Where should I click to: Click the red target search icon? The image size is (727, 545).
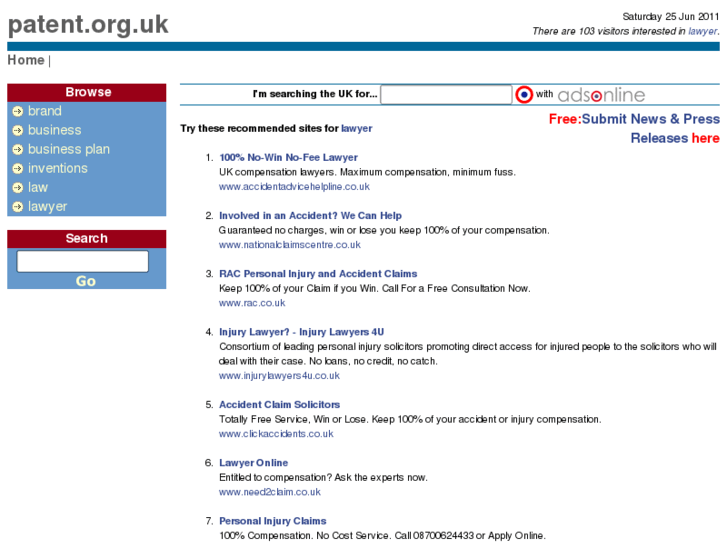[524, 95]
